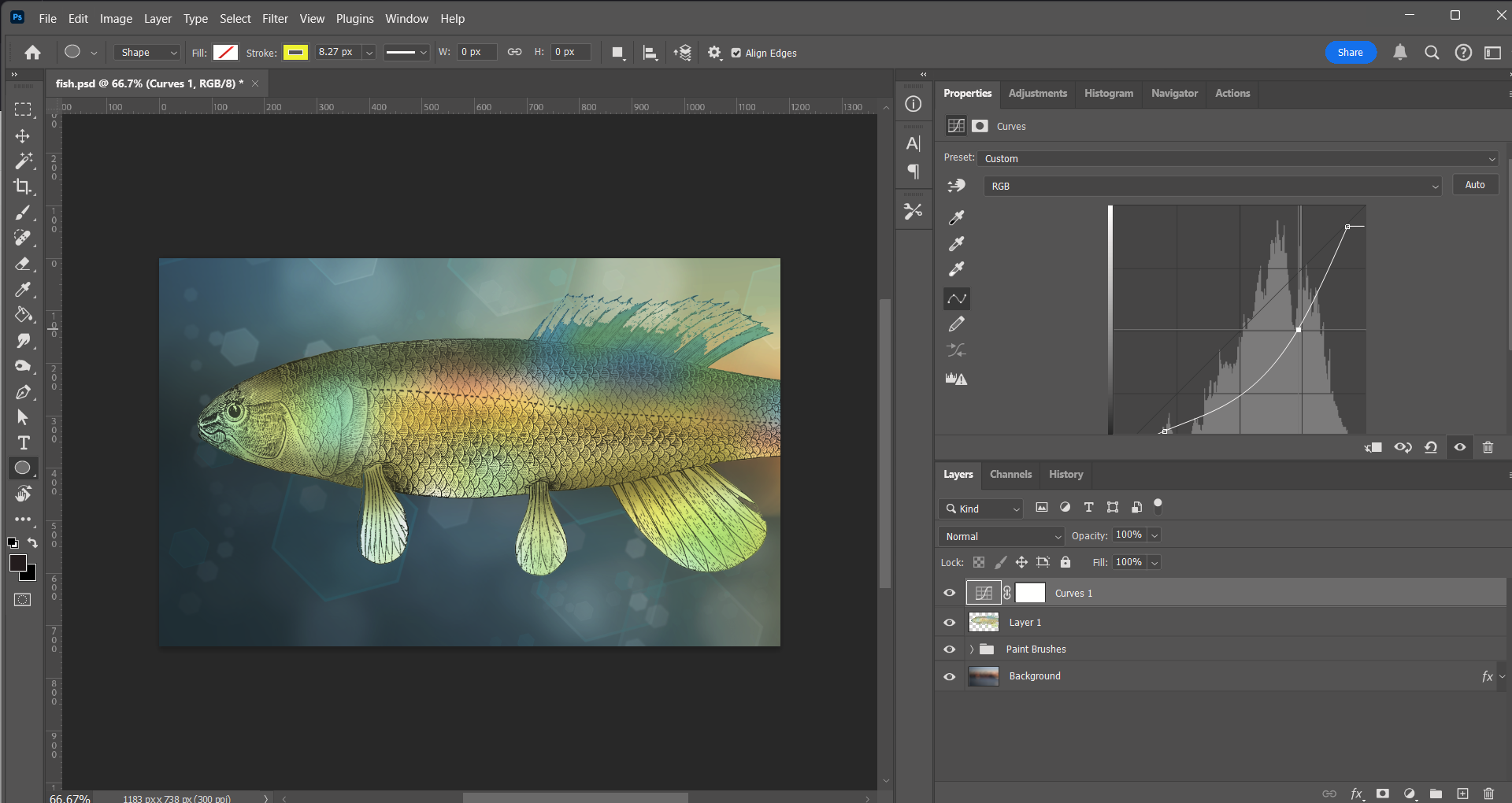The height and width of the screenshot is (803, 1512).
Task: Select the Move tool
Action: point(23,135)
